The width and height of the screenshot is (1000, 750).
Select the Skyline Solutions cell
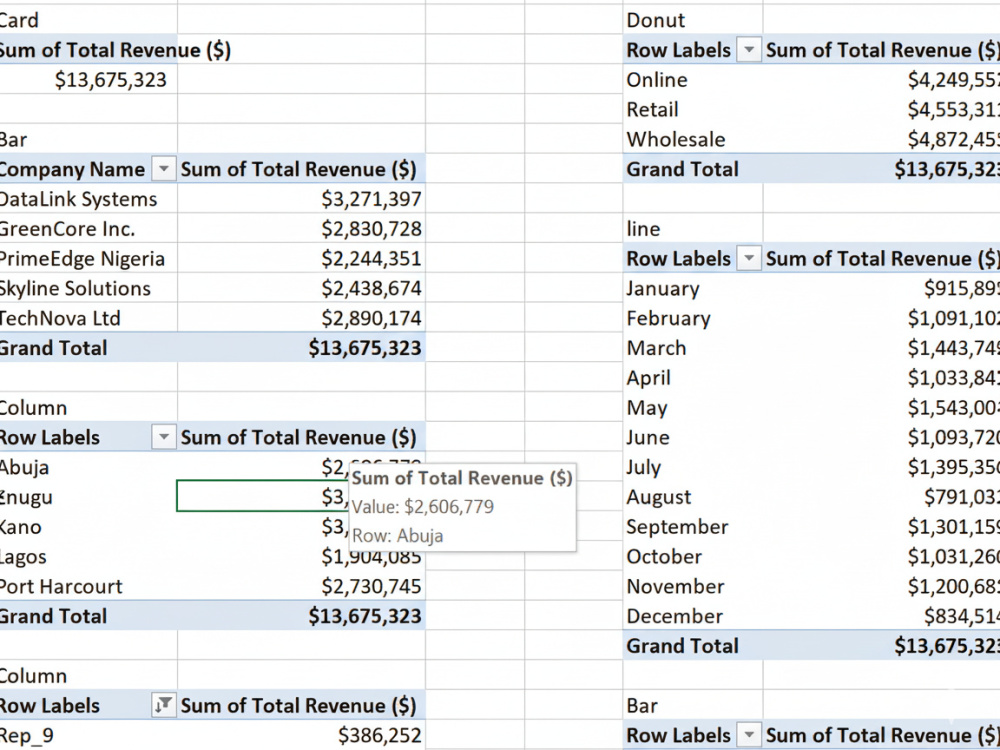coord(88,288)
